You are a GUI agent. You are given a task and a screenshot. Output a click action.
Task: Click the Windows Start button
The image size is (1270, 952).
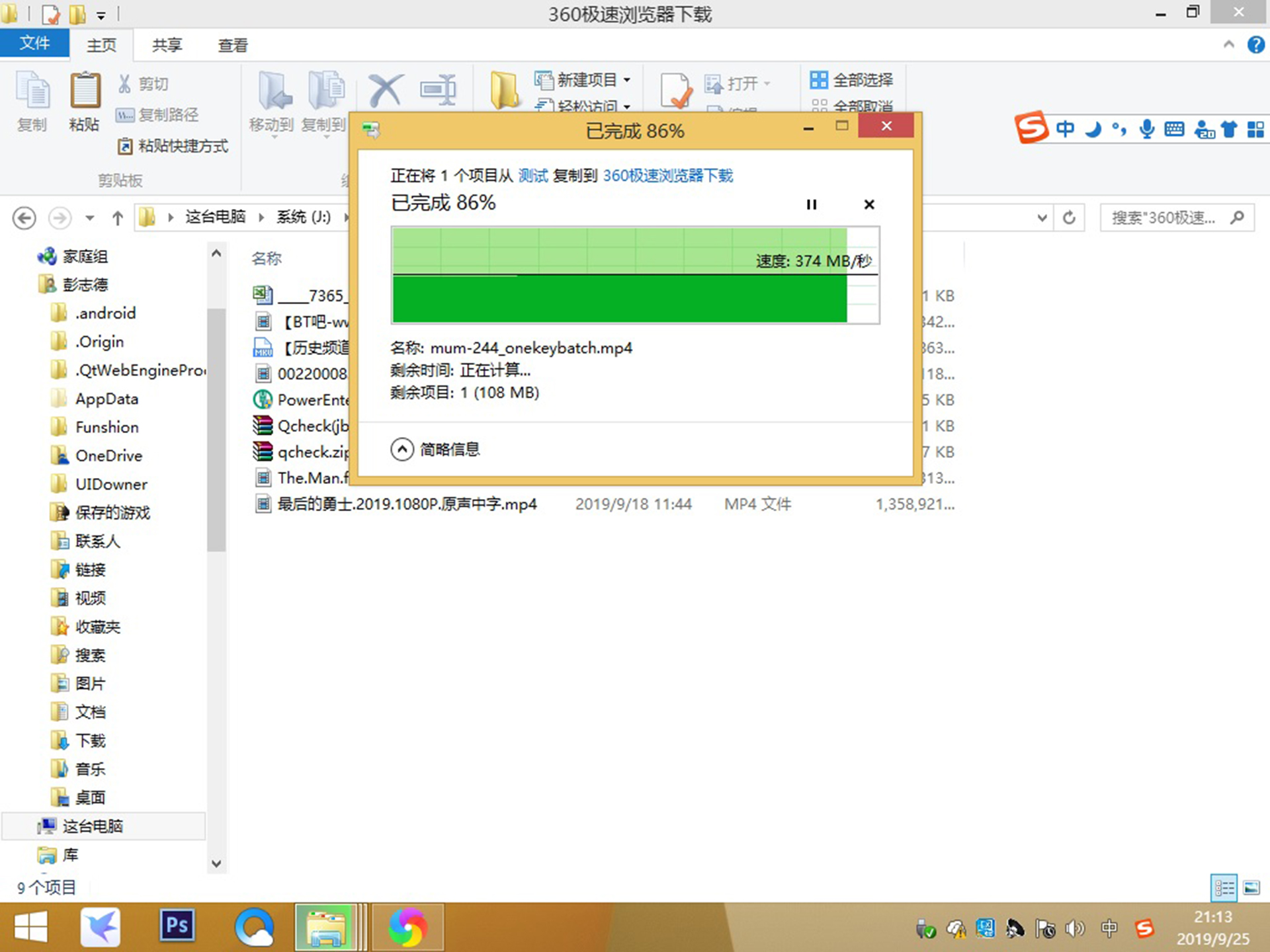pyautogui.click(x=30, y=928)
